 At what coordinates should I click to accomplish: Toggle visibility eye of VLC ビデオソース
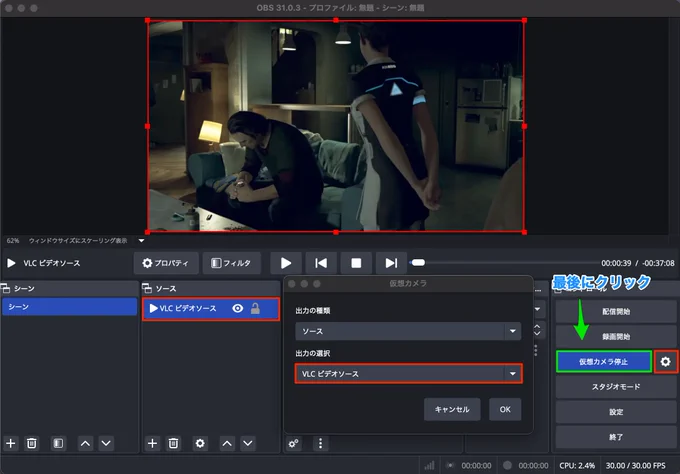(238, 308)
